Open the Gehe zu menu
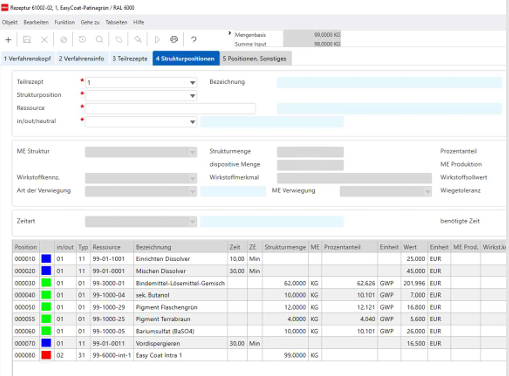 coord(90,22)
